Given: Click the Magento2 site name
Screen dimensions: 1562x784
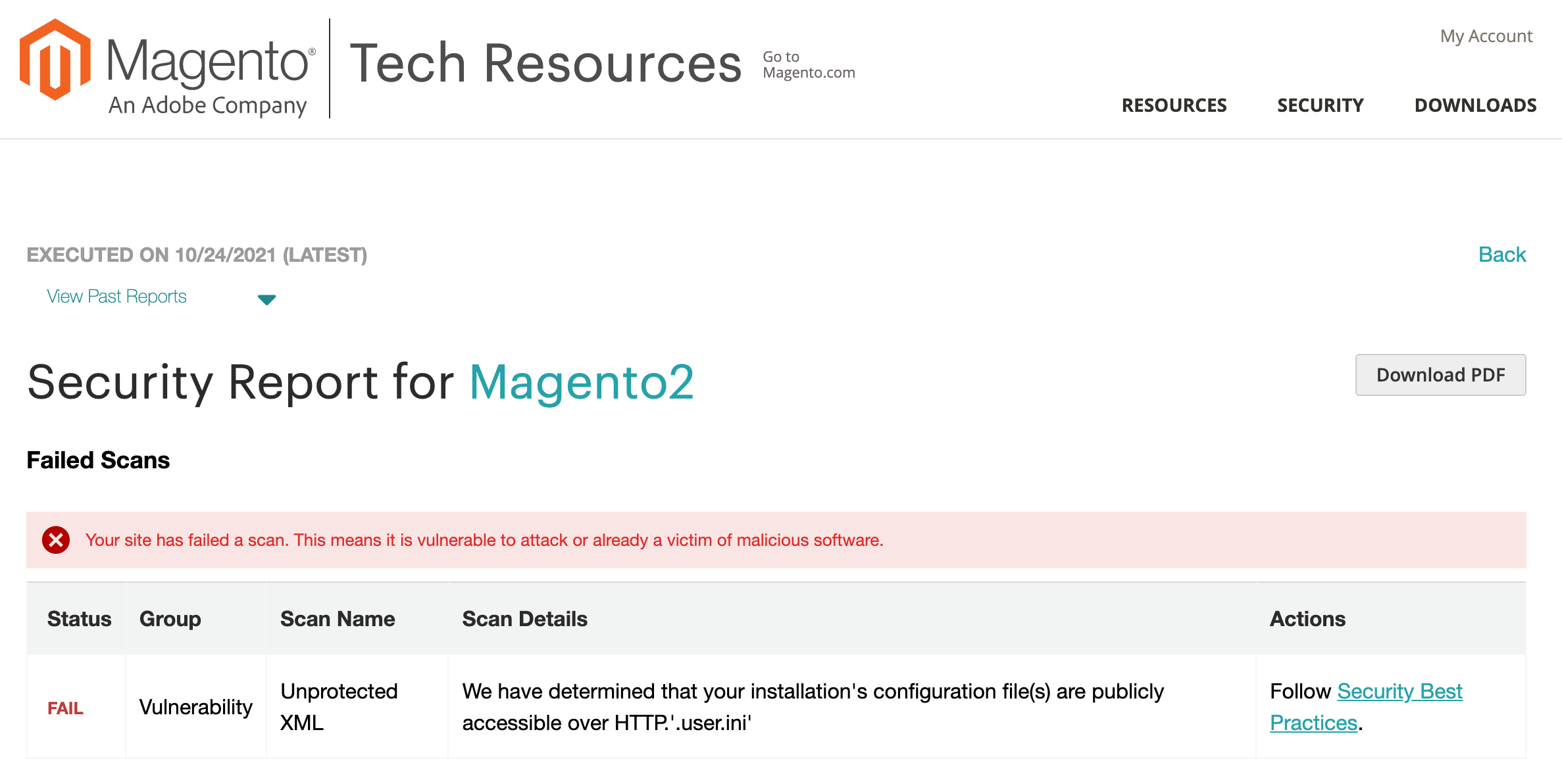Looking at the screenshot, I should (x=582, y=382).
